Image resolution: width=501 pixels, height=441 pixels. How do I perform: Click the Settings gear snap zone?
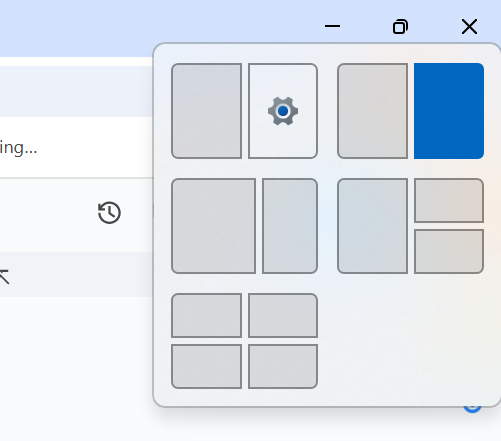click(x=283, y=111)
